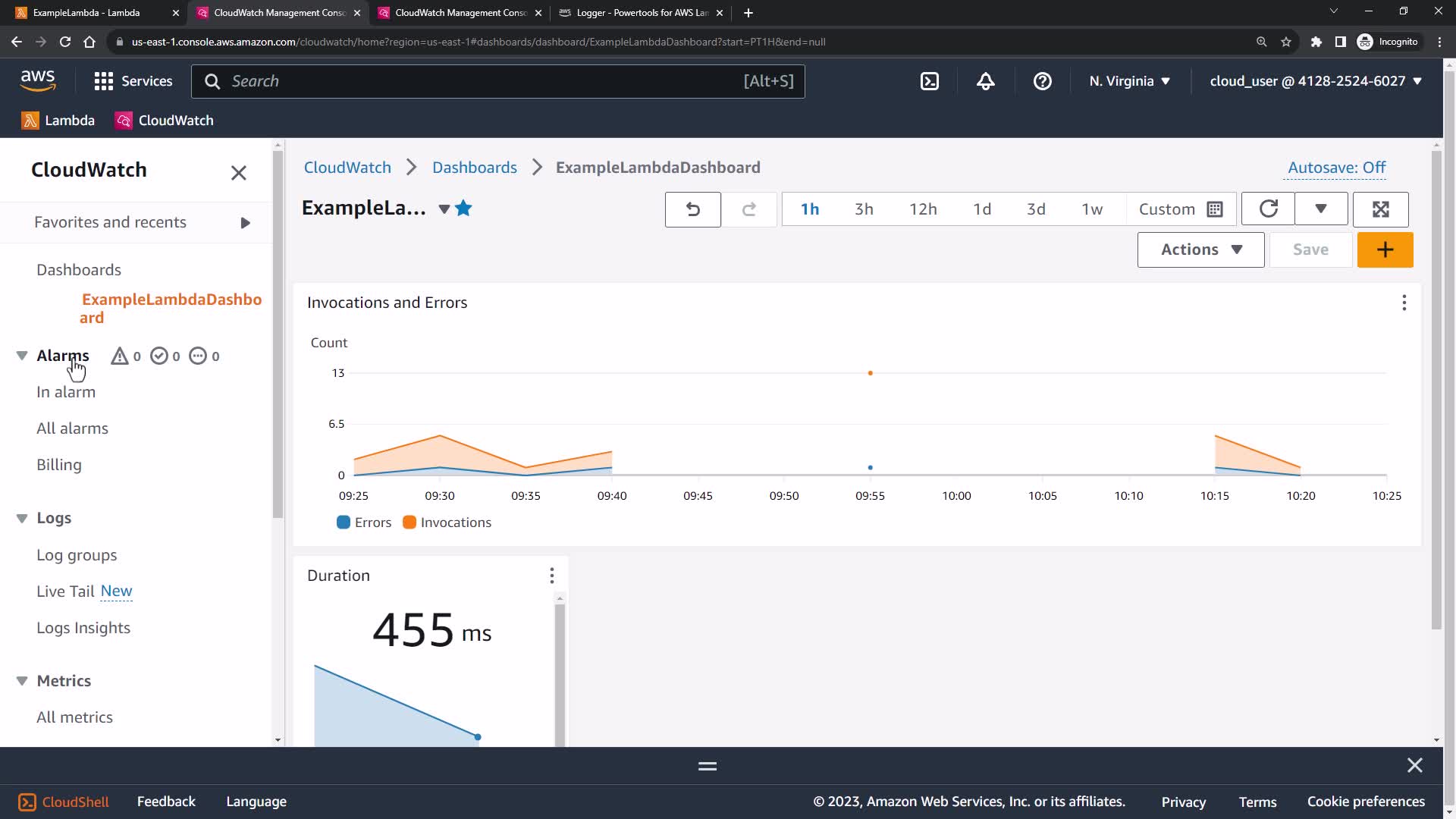This screenshot has width=1456, height=819.
Task: Open the Actions dropdown menu
Action: [1200, 249]
